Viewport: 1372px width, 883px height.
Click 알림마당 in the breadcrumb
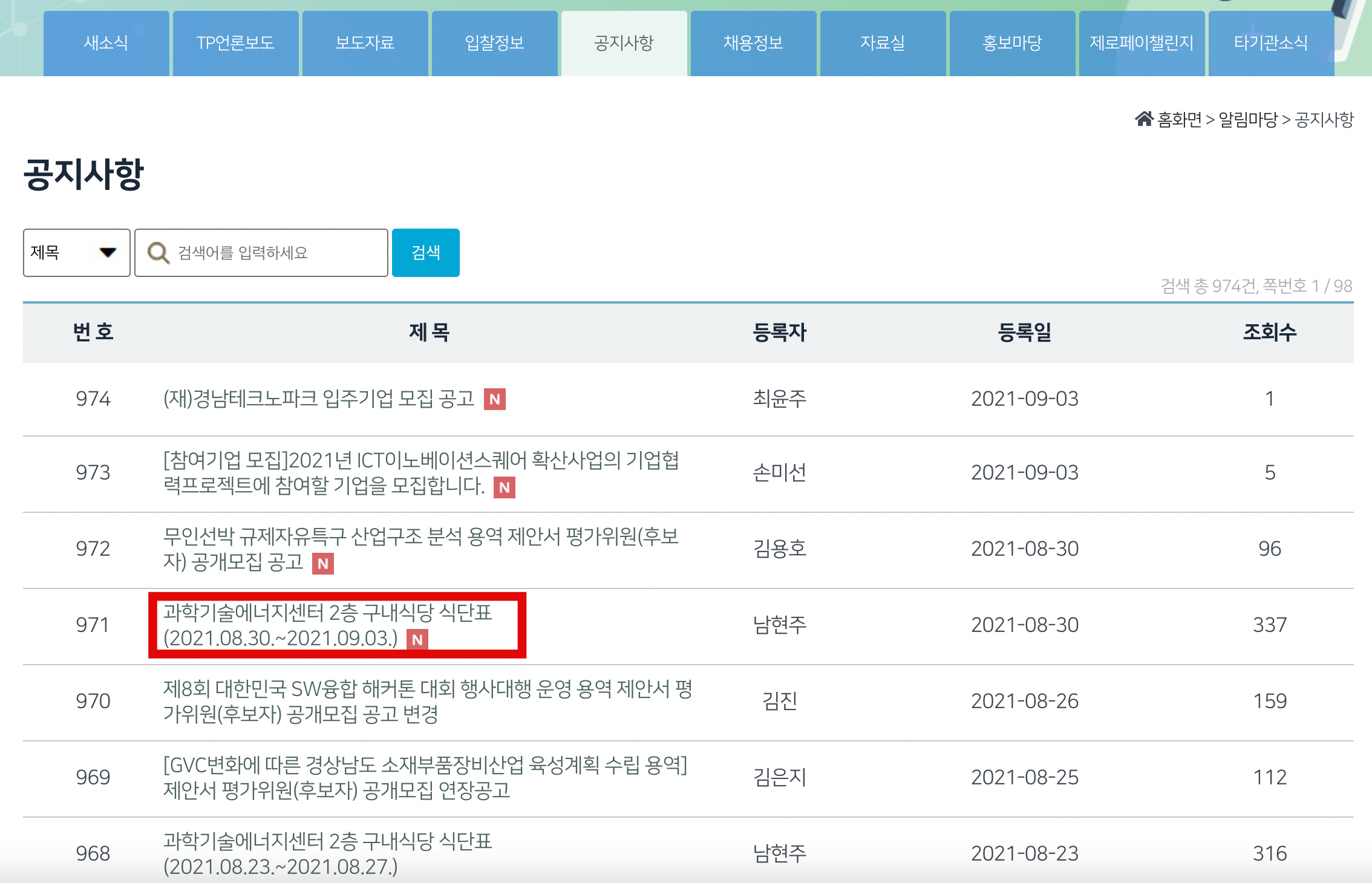pyautogui.click(x=1247, y=120)
